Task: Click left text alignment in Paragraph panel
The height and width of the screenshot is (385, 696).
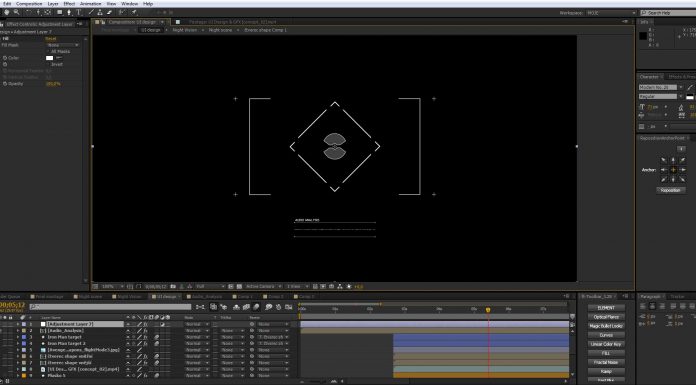Action: coord(643,306)
